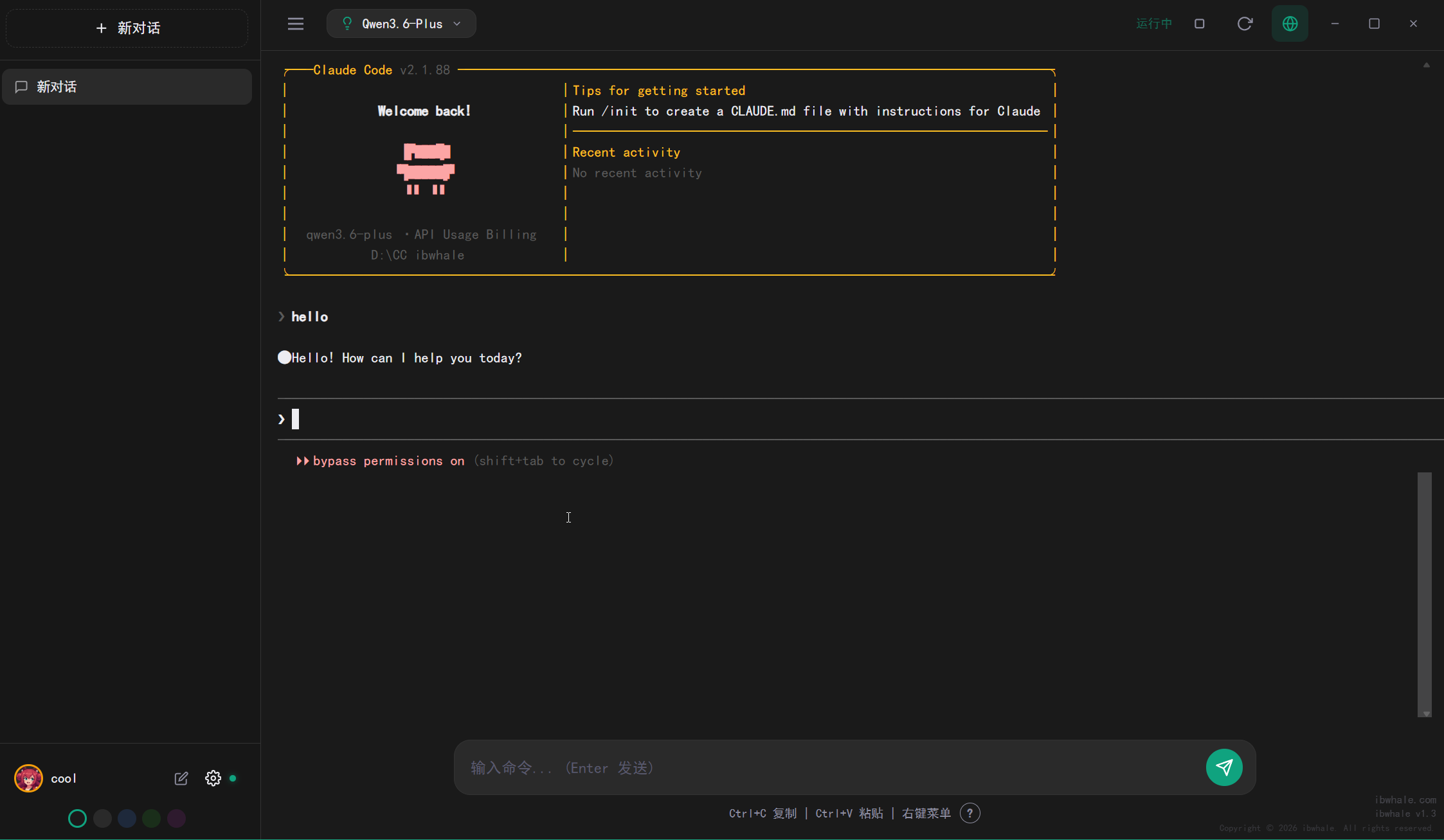Choose the dark blue theme swatch

click(x=127, y=818)
